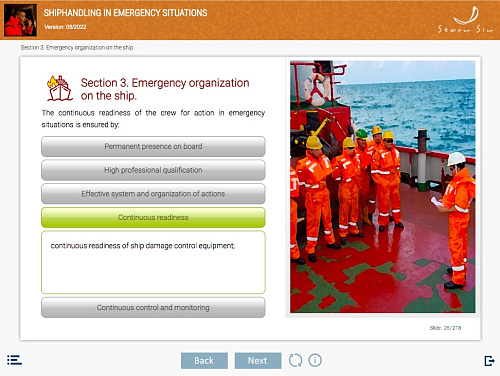This screenshot has height=376, width=500.
Task: Click the Storm Sim logo
Action: click(x=466, y=20)
